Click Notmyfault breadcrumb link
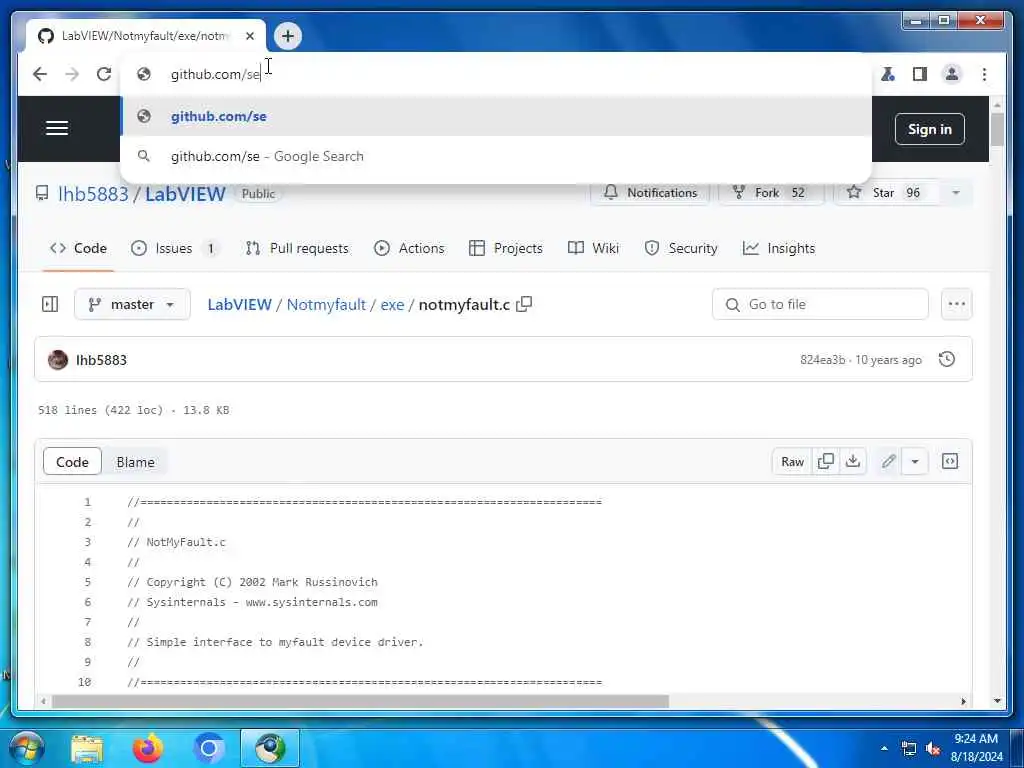The image size is (1024, 768). tap(326, 305)
